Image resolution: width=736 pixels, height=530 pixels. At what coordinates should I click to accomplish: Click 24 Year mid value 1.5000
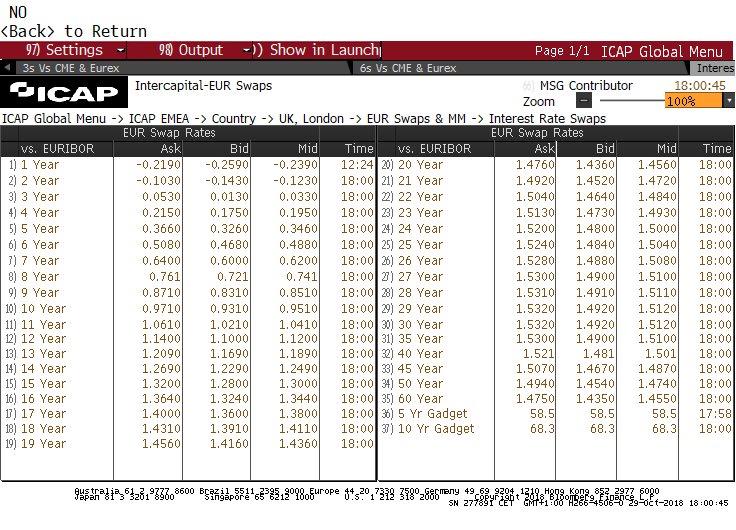[x=657, y=229]
